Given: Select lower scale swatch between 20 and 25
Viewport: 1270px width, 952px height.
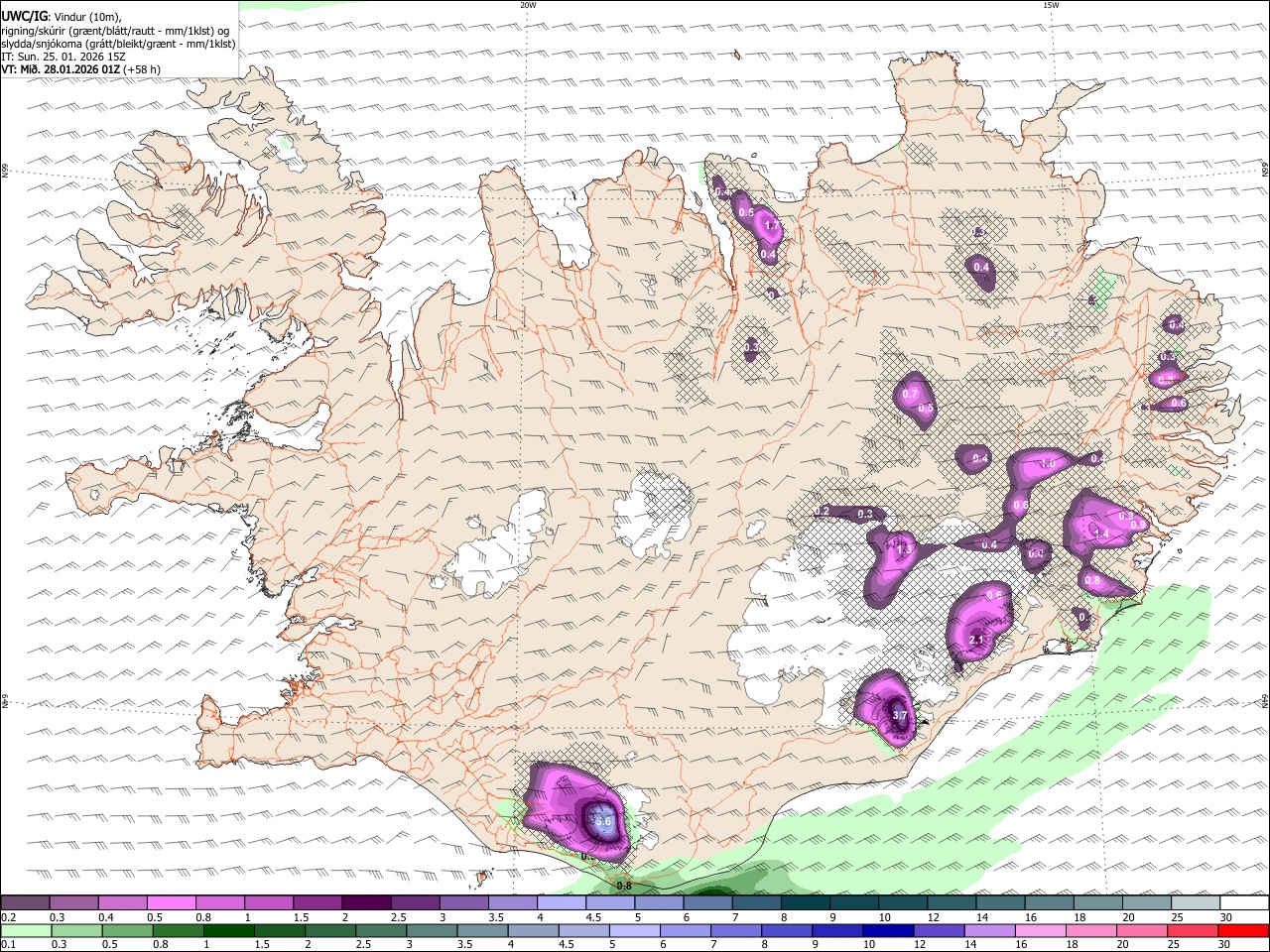Looking at the screenshot, I should 1142,930.
